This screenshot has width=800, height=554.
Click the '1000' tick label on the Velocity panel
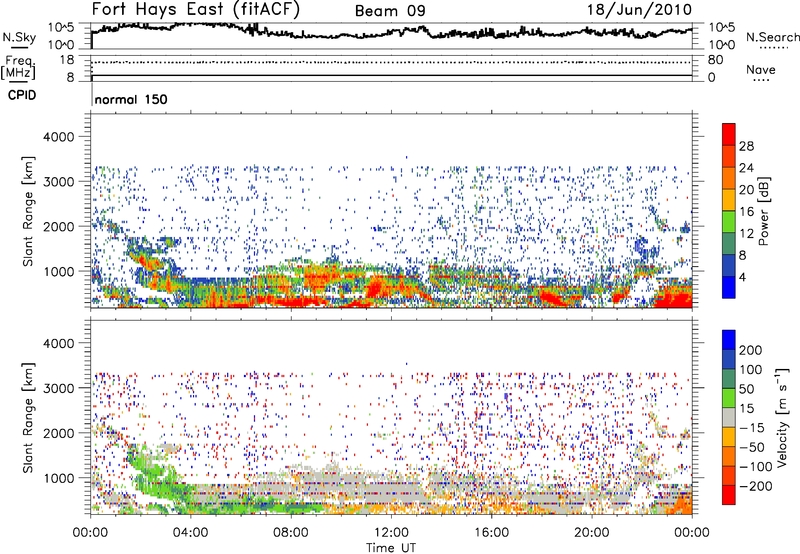59,478
